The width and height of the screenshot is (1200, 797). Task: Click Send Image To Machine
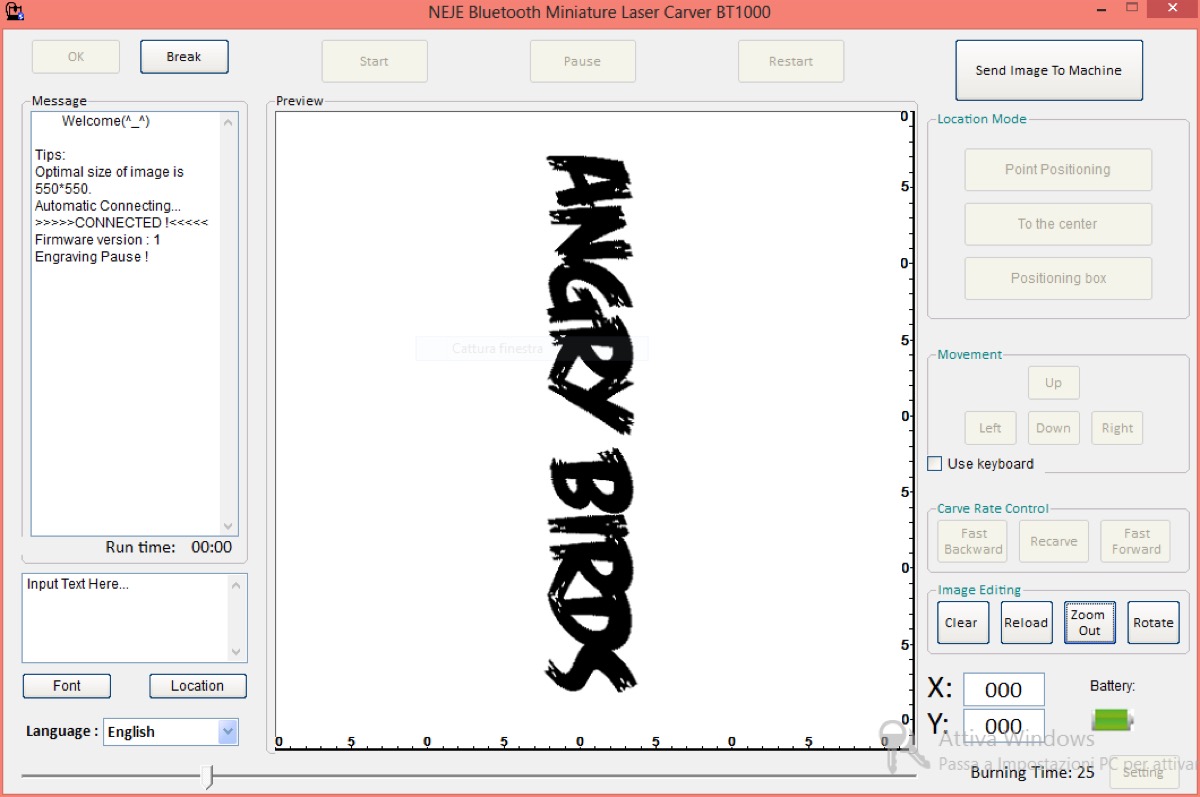coord(1049,70)
